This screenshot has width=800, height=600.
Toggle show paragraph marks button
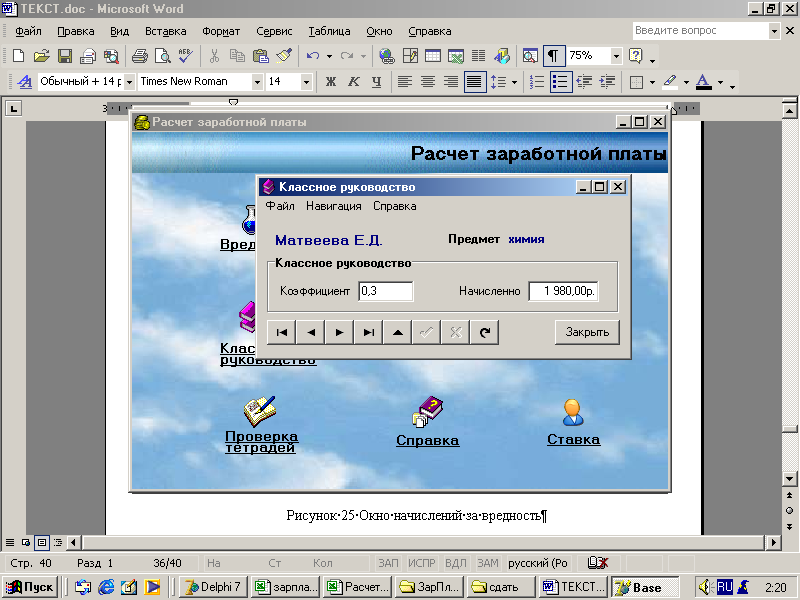[553, 56]
